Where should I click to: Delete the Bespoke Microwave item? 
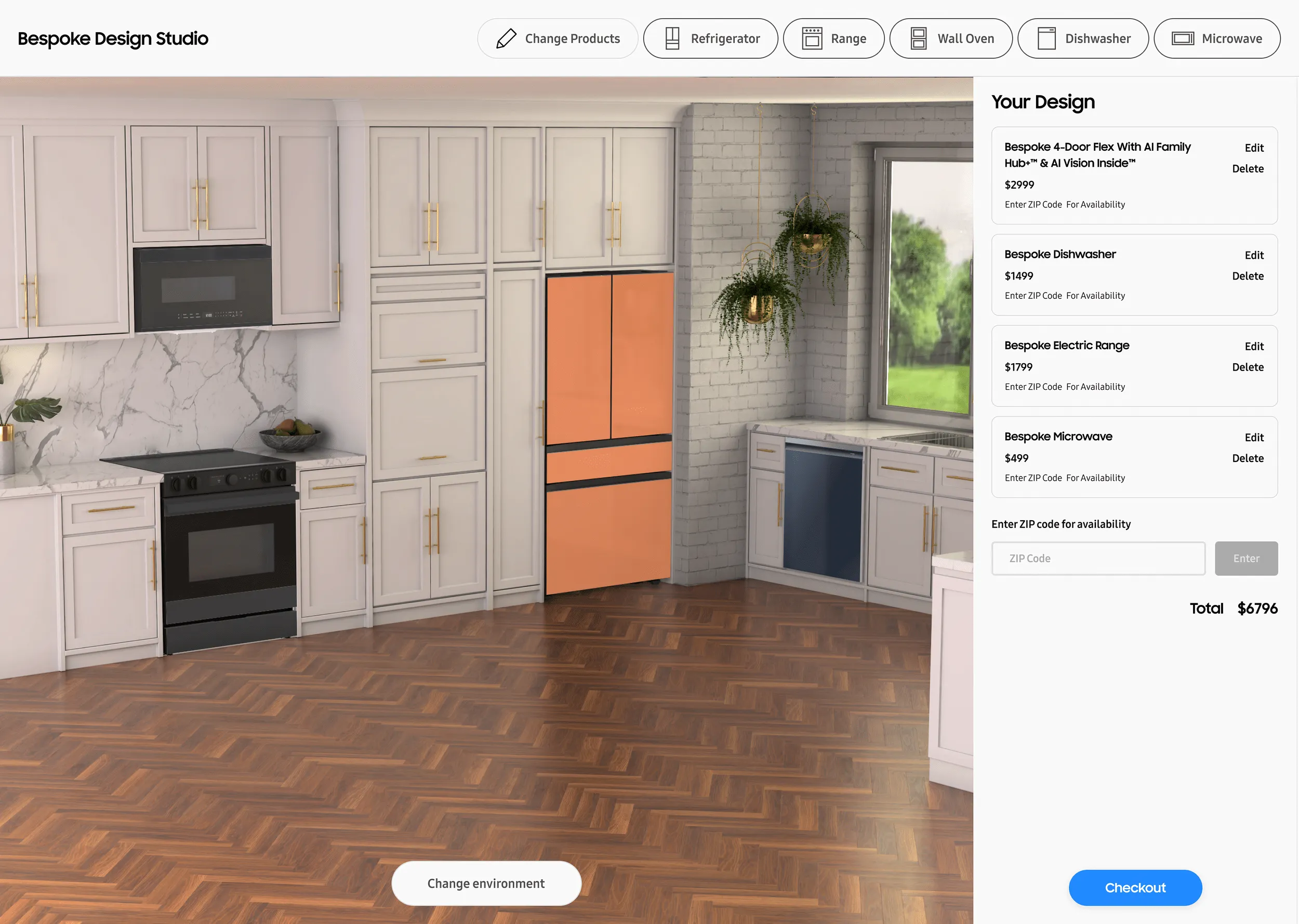pos(1248,458)
